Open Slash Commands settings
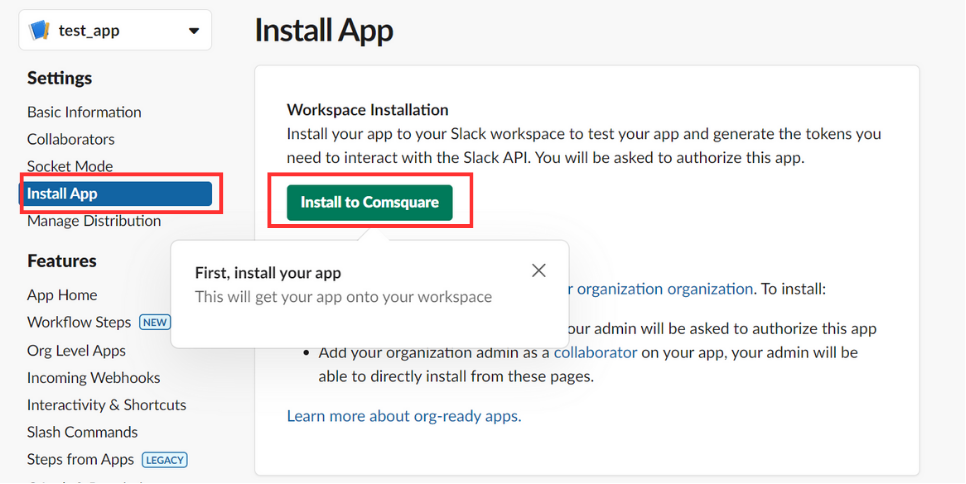This screenshot has height=484, width=966. (83, 432)
